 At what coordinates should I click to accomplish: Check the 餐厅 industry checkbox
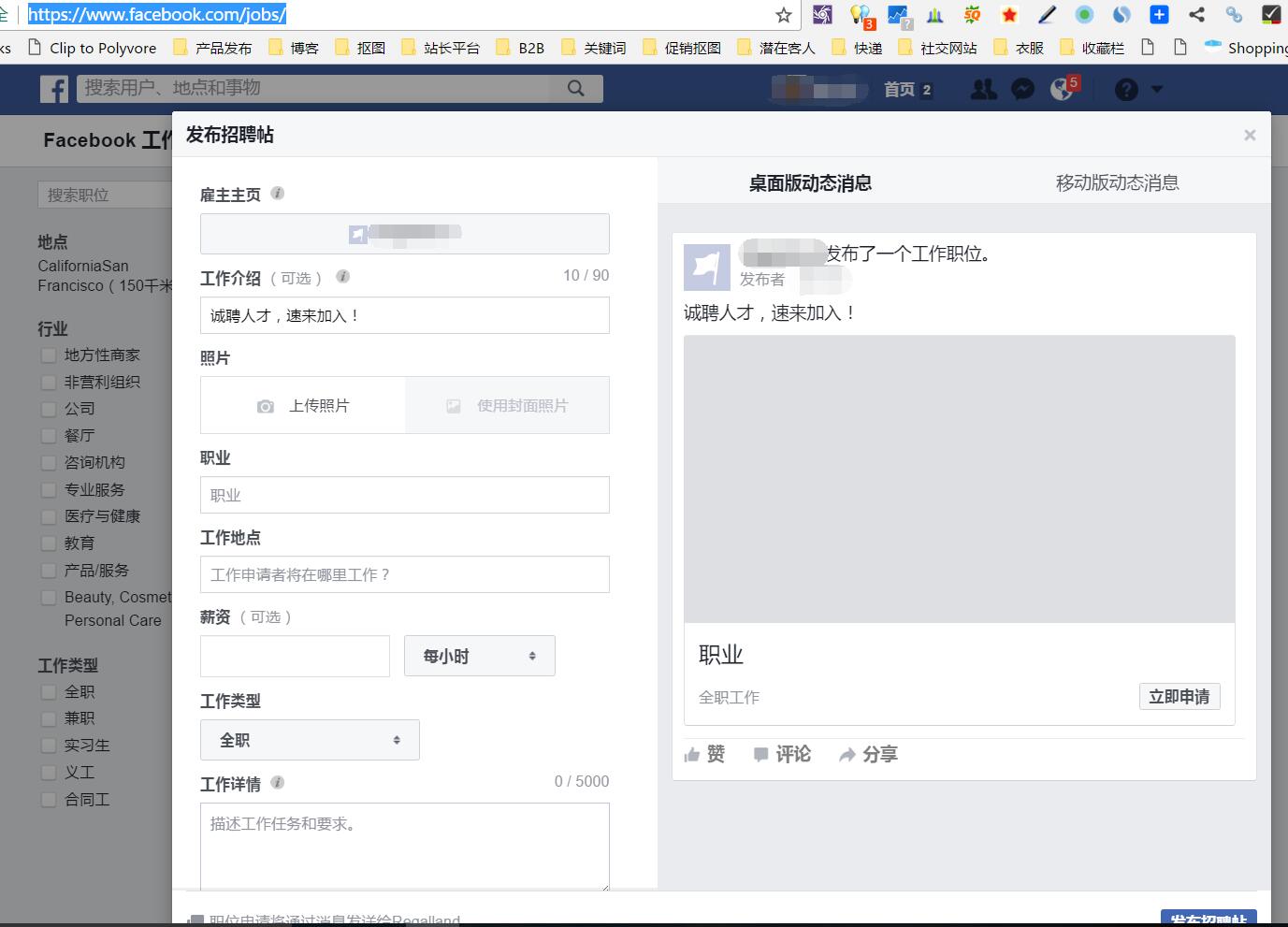click(49, 436)
